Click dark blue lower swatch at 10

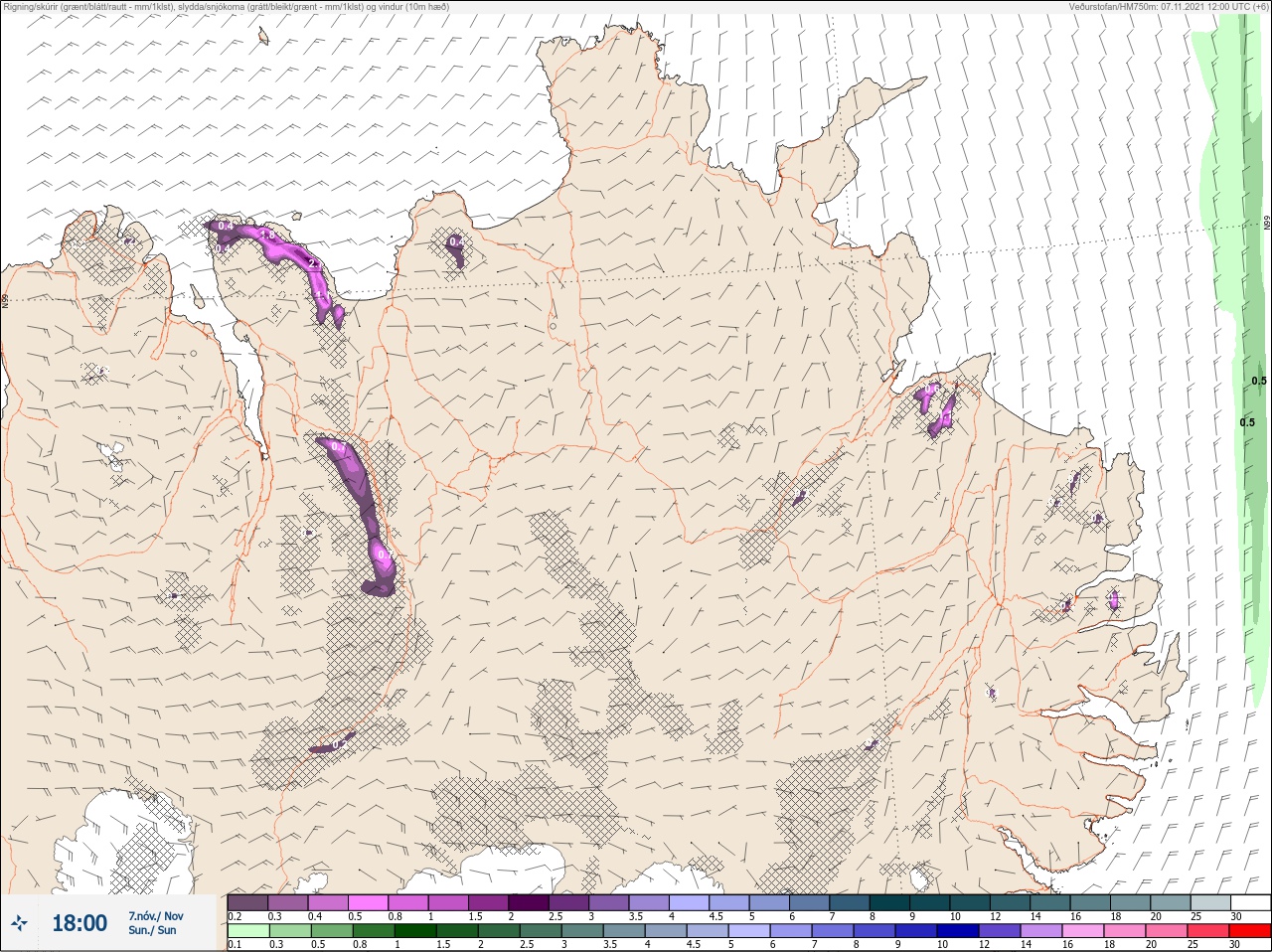pos(958,931)
